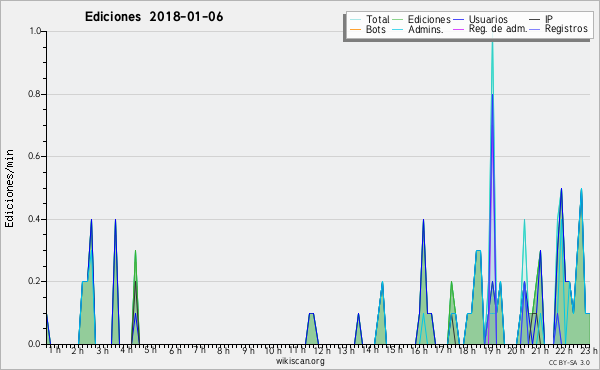
Task: Click the Ediciones legend label
Action: pyautogui.click(x=429, y=19)
